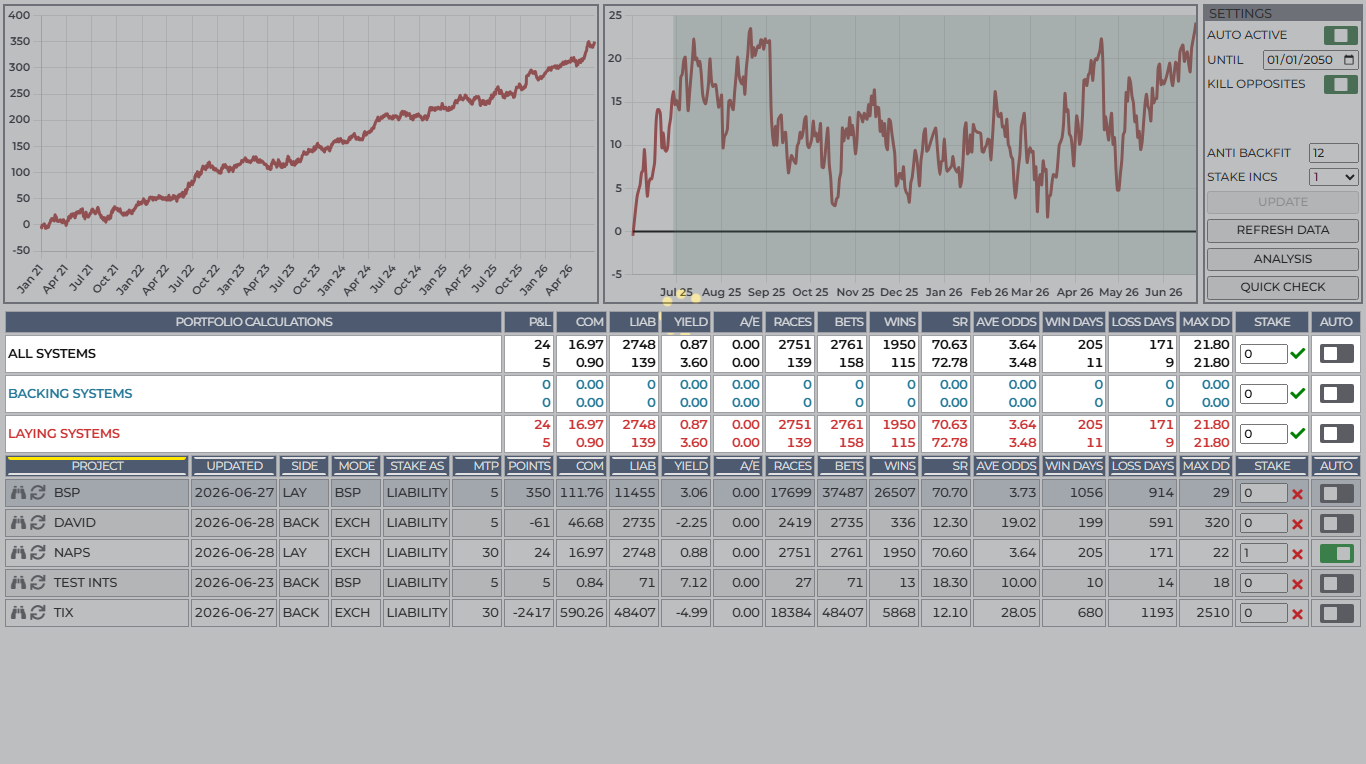1366x764 pixels.
Task: Click the binoculars icon for DAVID project
Action: click(x=18, y=523)
